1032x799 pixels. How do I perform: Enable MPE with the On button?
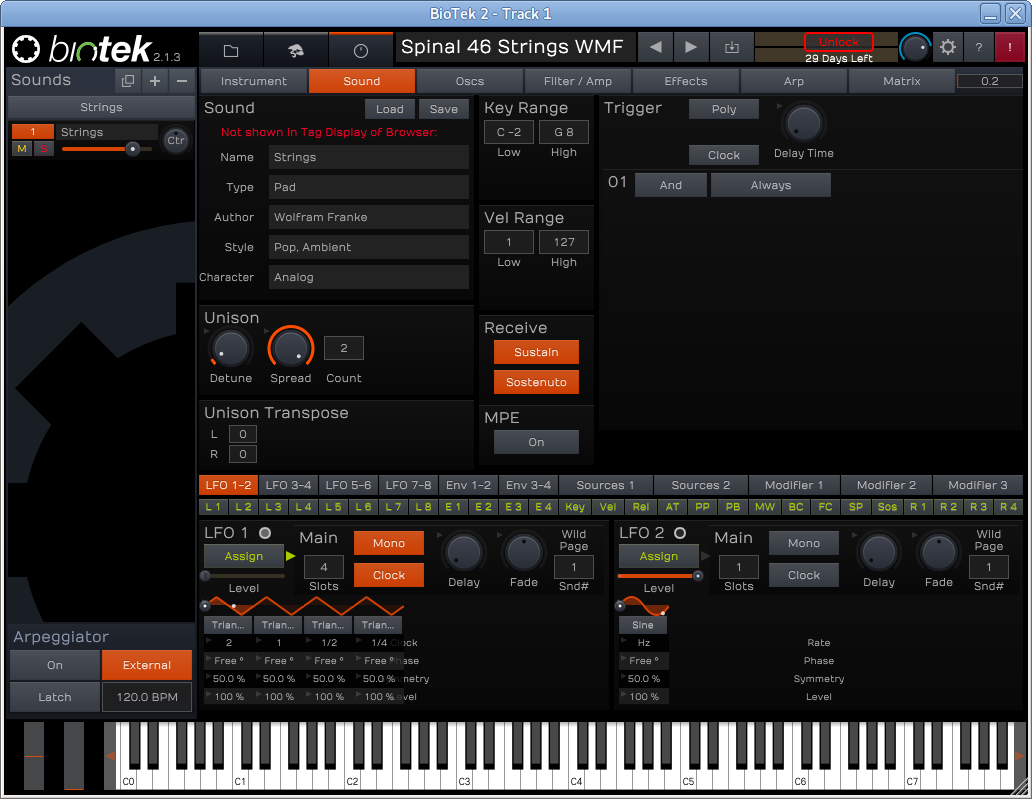[536, 442]
